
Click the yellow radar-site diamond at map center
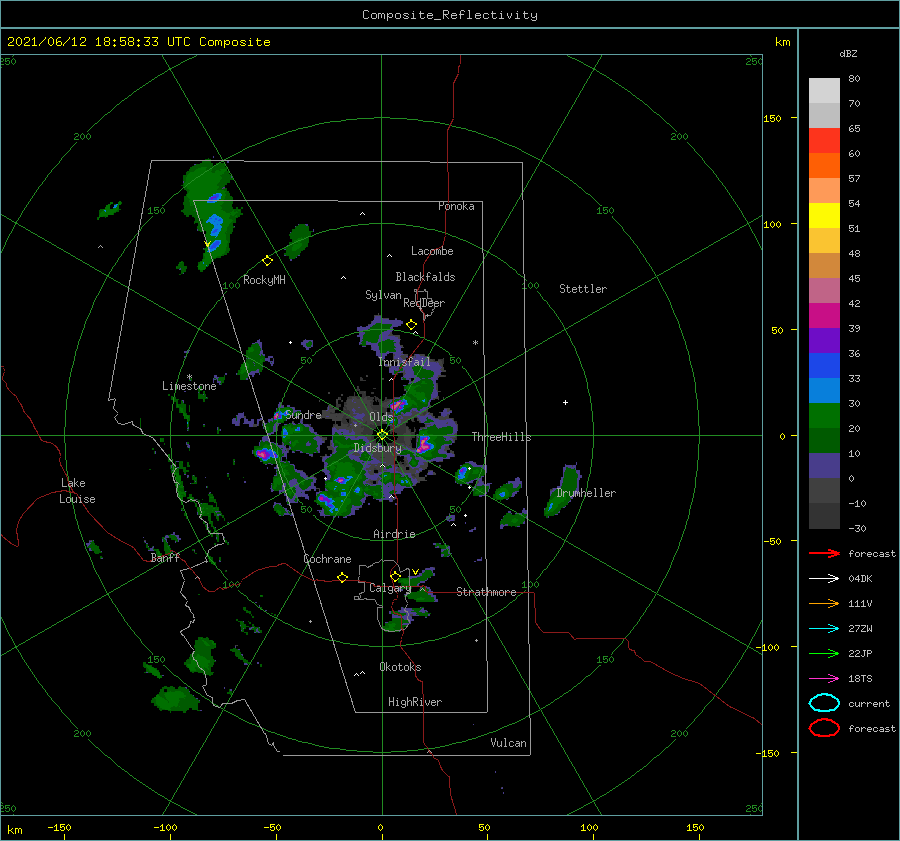[x=382, y=435]
